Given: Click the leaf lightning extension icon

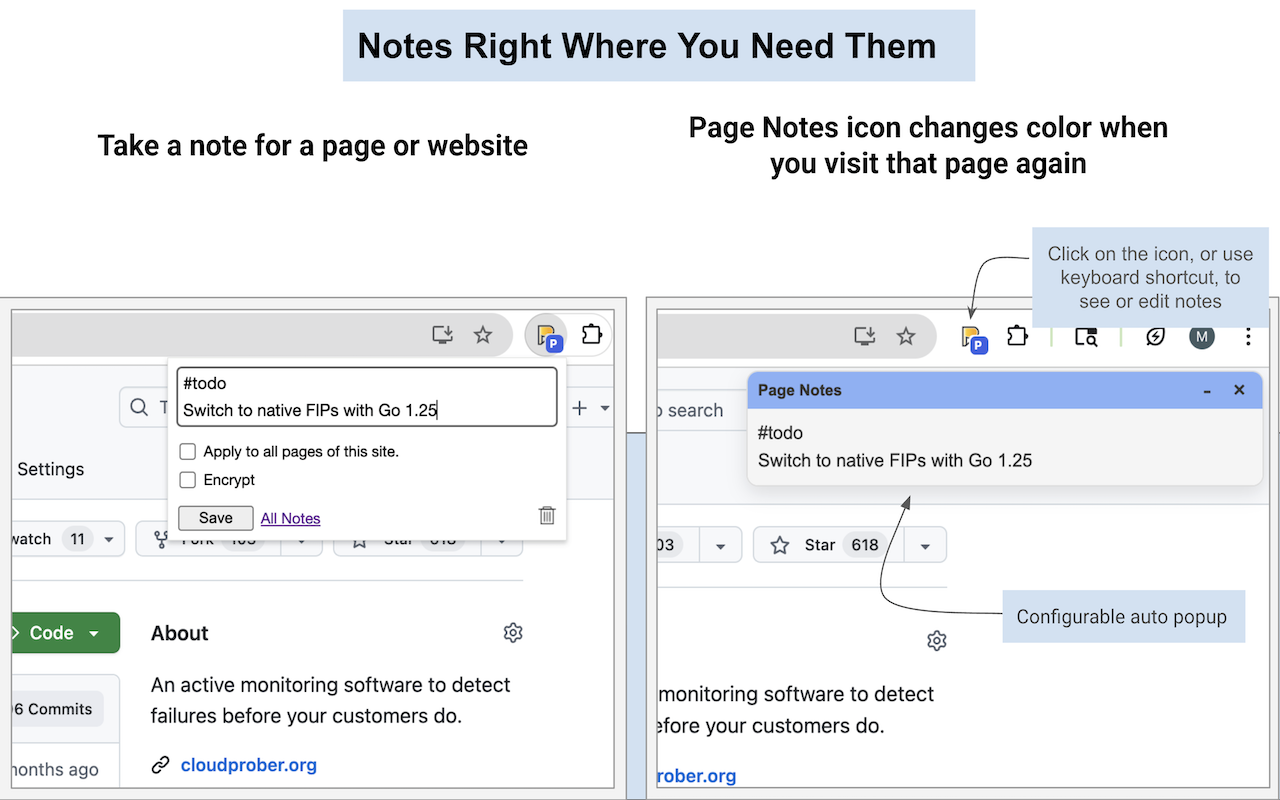Looking at the screenshot, I should pyautogui.click(x=1155, y=337).
